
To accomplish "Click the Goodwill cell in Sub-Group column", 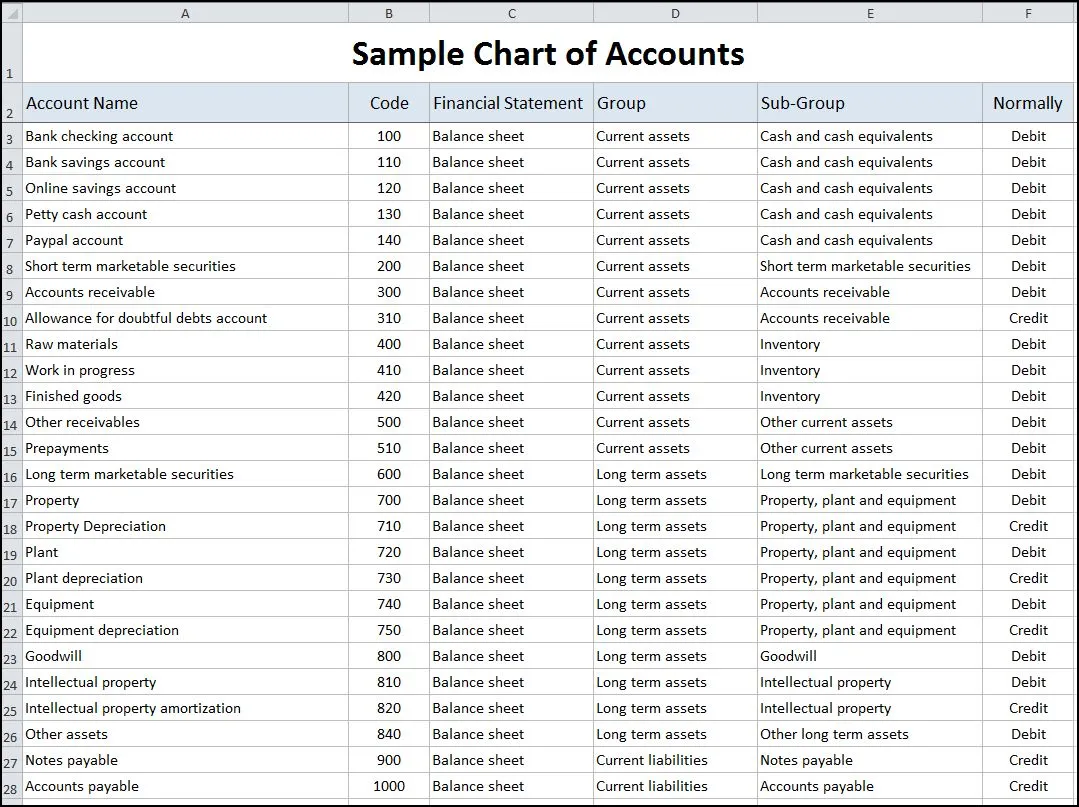I will (869, 656).
